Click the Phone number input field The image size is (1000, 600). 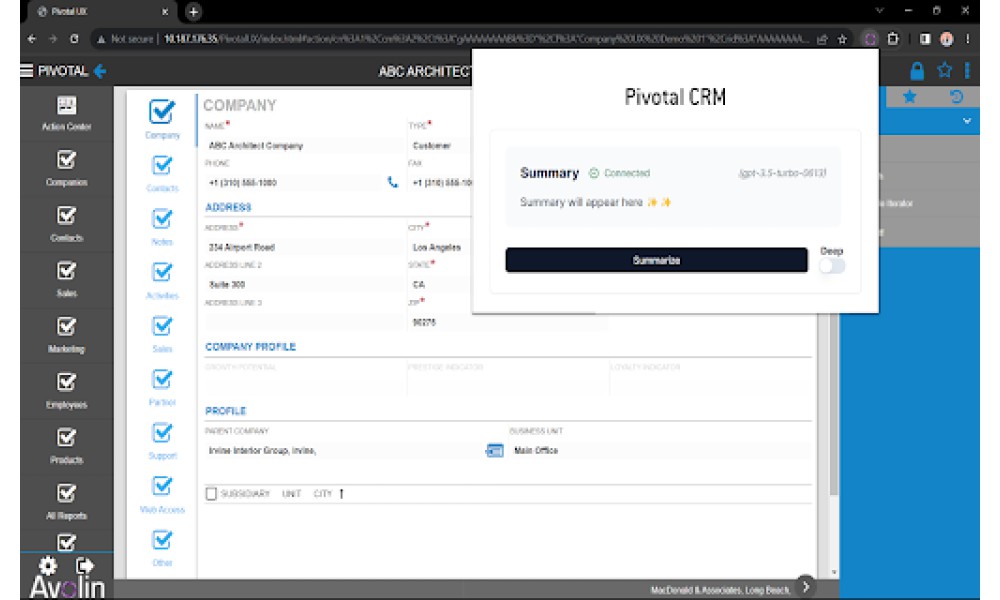[293, 182]
